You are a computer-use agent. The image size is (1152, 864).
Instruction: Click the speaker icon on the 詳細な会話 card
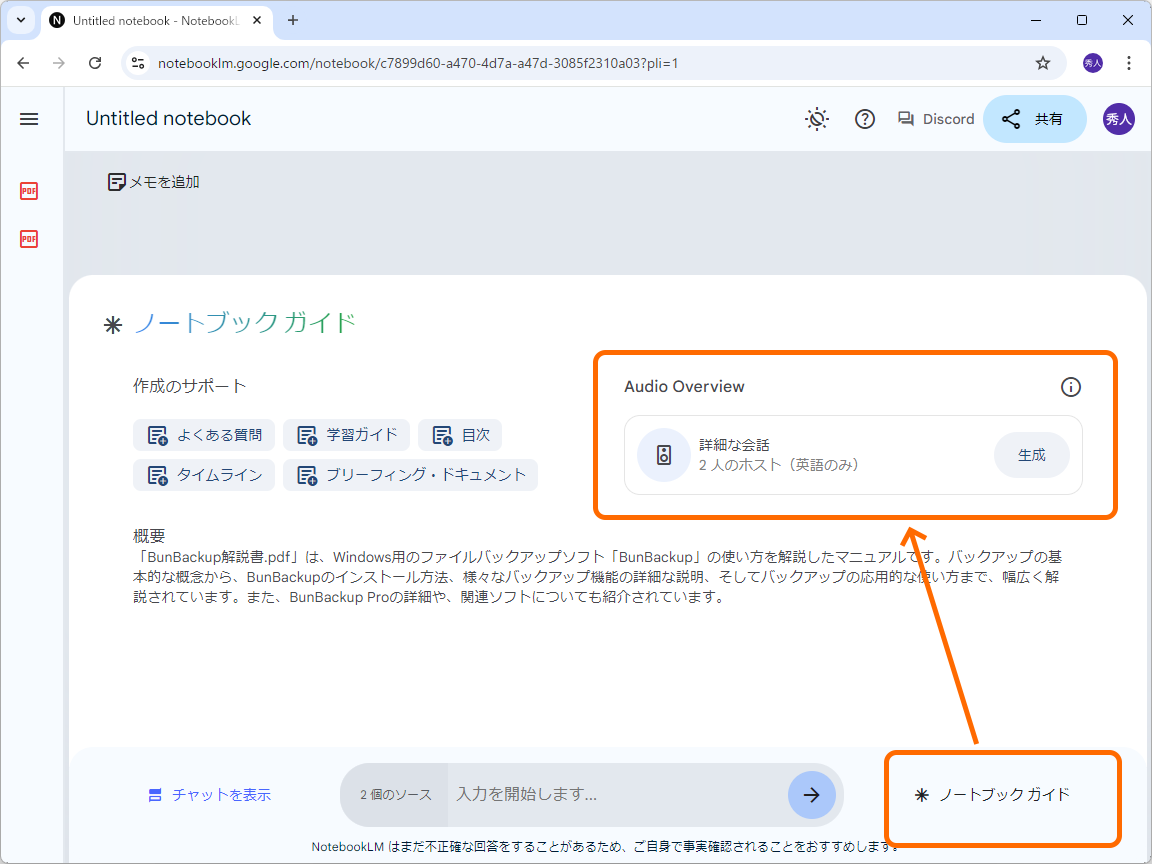[663, 457]
